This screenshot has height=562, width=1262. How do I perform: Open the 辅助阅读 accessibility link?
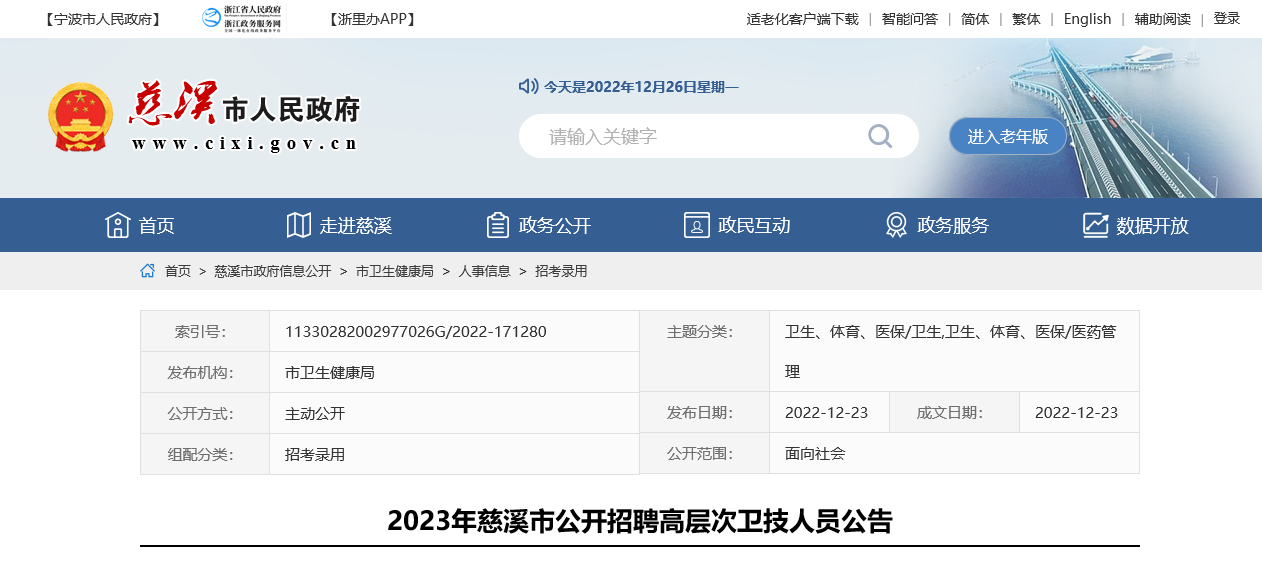pyautogui.click(x=1162, y=19)
